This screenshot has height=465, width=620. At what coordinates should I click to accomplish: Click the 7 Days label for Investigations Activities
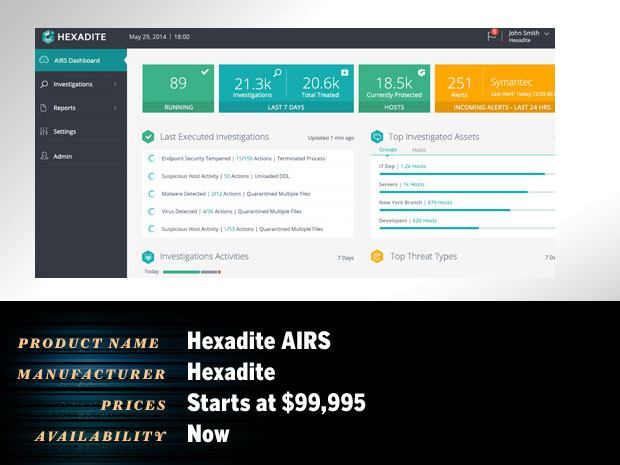[346, 258]
